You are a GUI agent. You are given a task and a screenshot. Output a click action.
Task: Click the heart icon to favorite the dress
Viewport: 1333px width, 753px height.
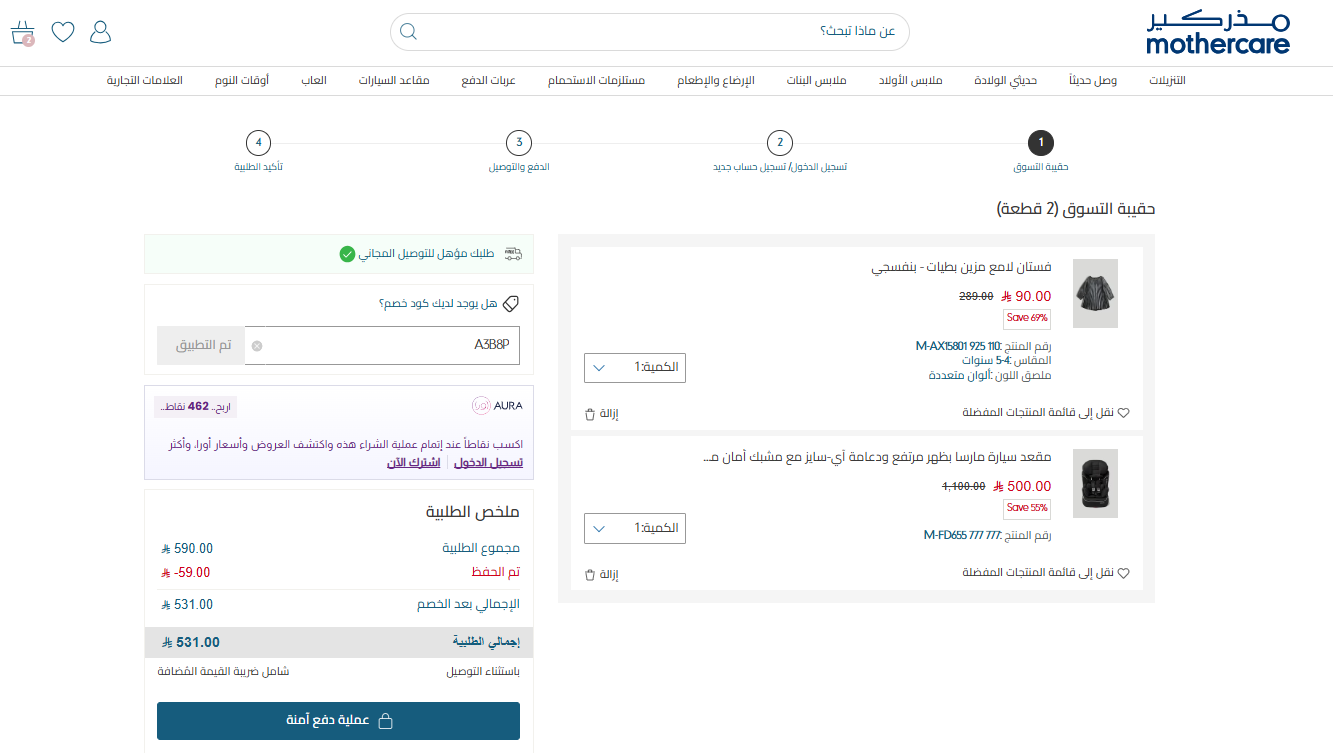1124,411
